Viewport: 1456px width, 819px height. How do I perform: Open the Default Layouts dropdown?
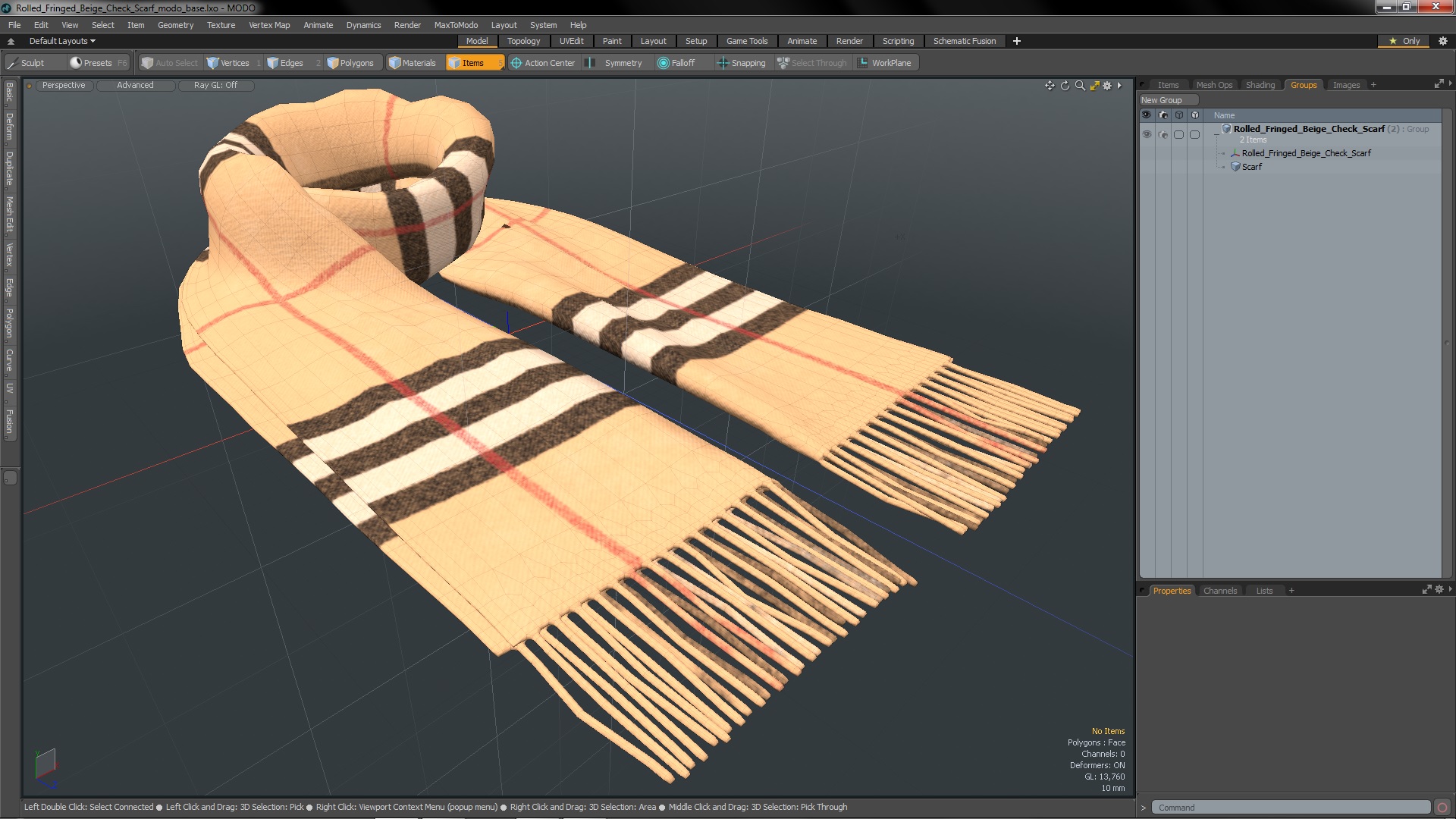[62, 41]
